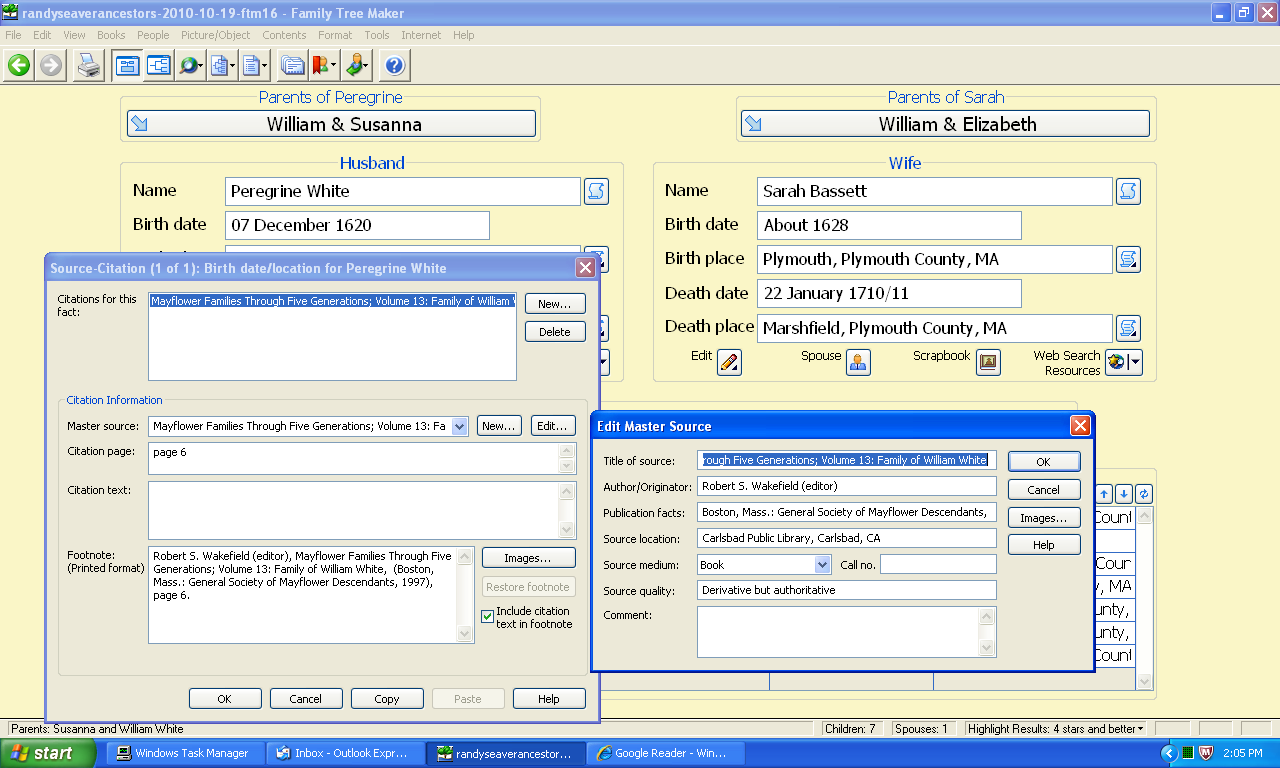Click the children list sort cycle icon
Screen dimensions: 1280x768
click(x=1144, y=494)
